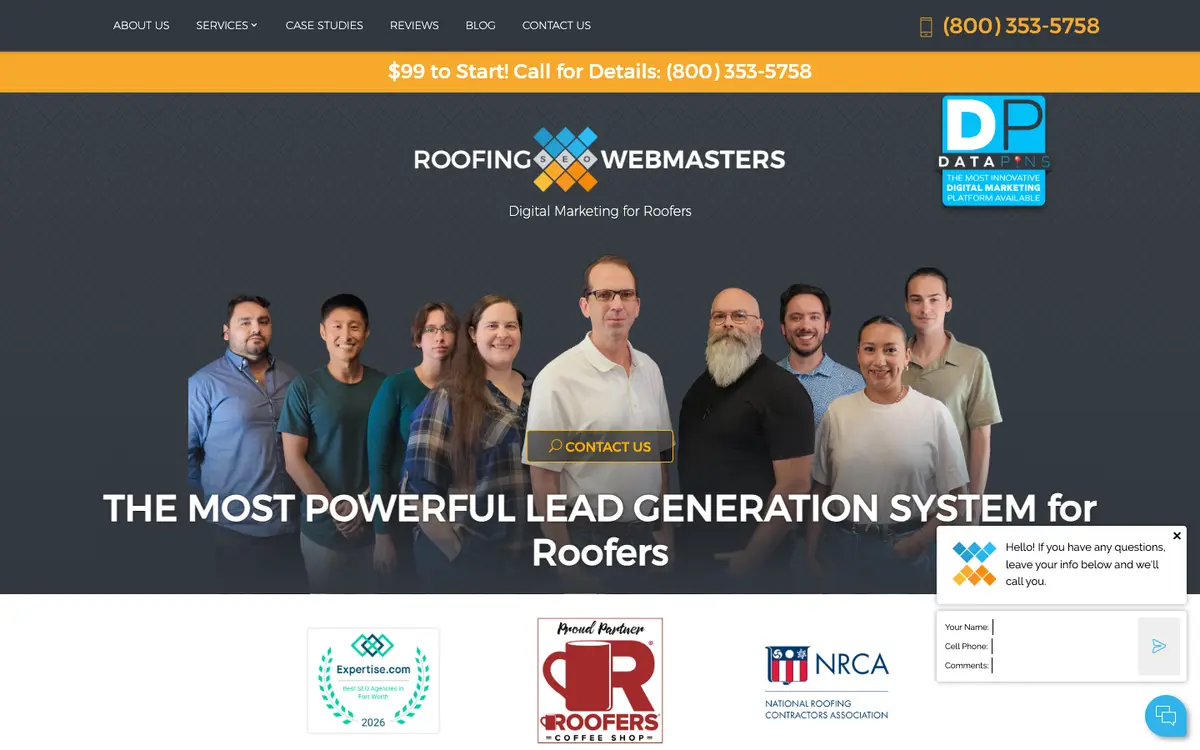1200x750 pixels.
Task: Call (800) 353-5758 from header number
Action: tap(1021, 26)
